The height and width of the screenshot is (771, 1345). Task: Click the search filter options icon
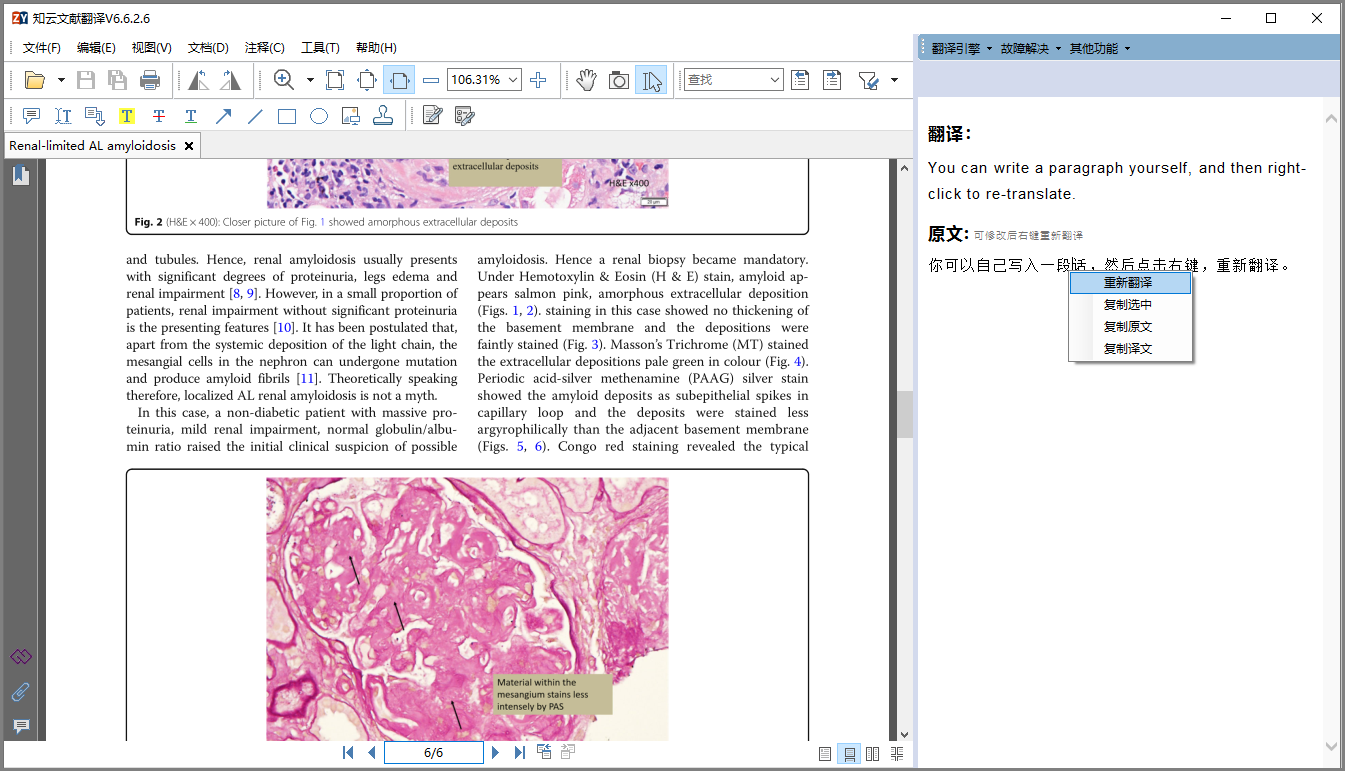868,80
